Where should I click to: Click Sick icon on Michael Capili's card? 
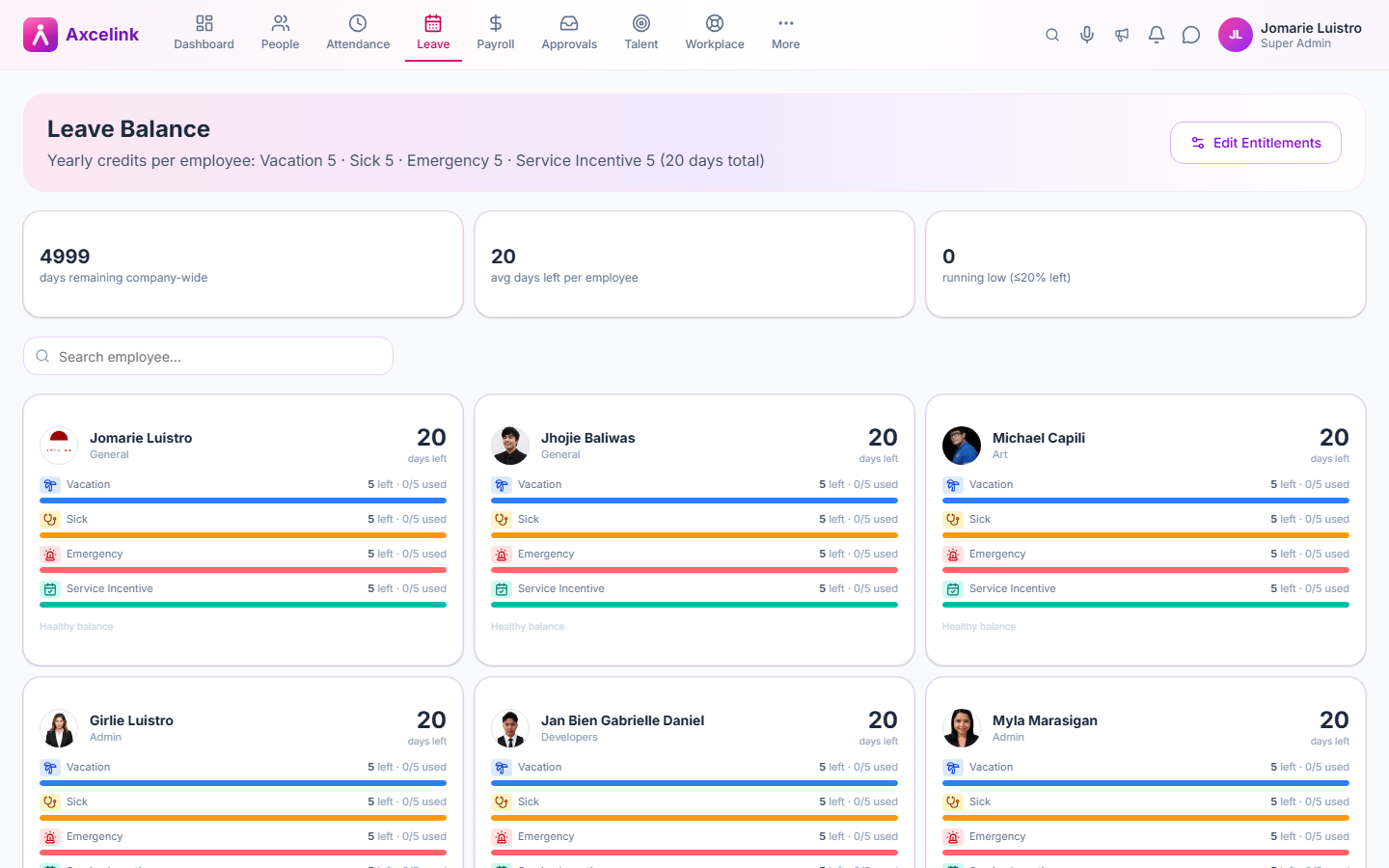tap(953, 520)
